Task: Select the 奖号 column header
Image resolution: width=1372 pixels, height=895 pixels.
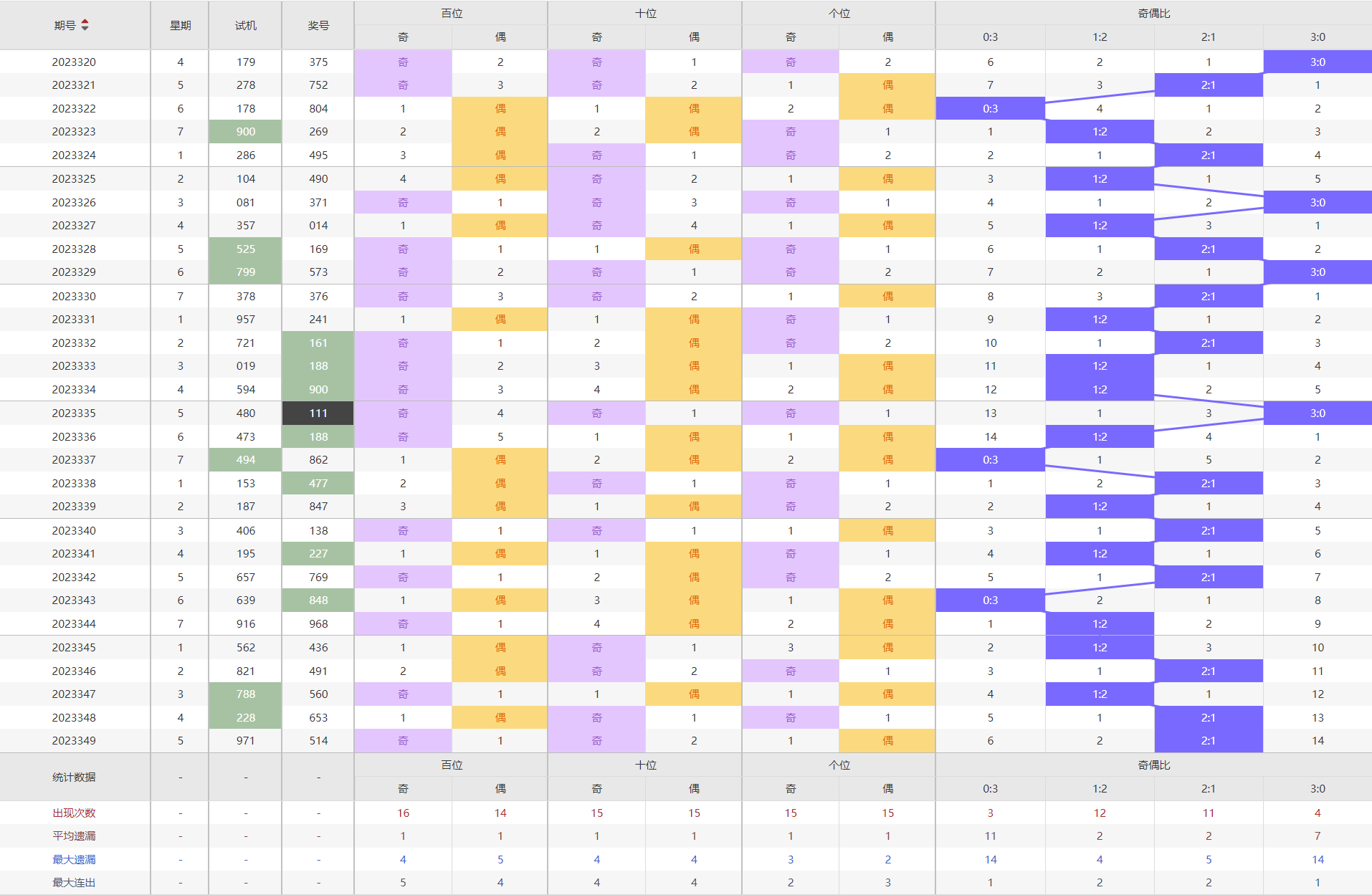Action: pos(318,25)
